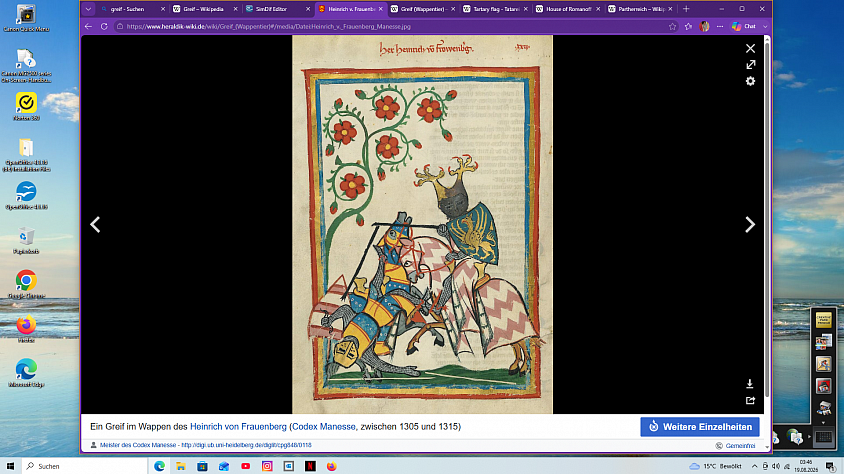Expand the tab actions dropdown

point(88,9)
